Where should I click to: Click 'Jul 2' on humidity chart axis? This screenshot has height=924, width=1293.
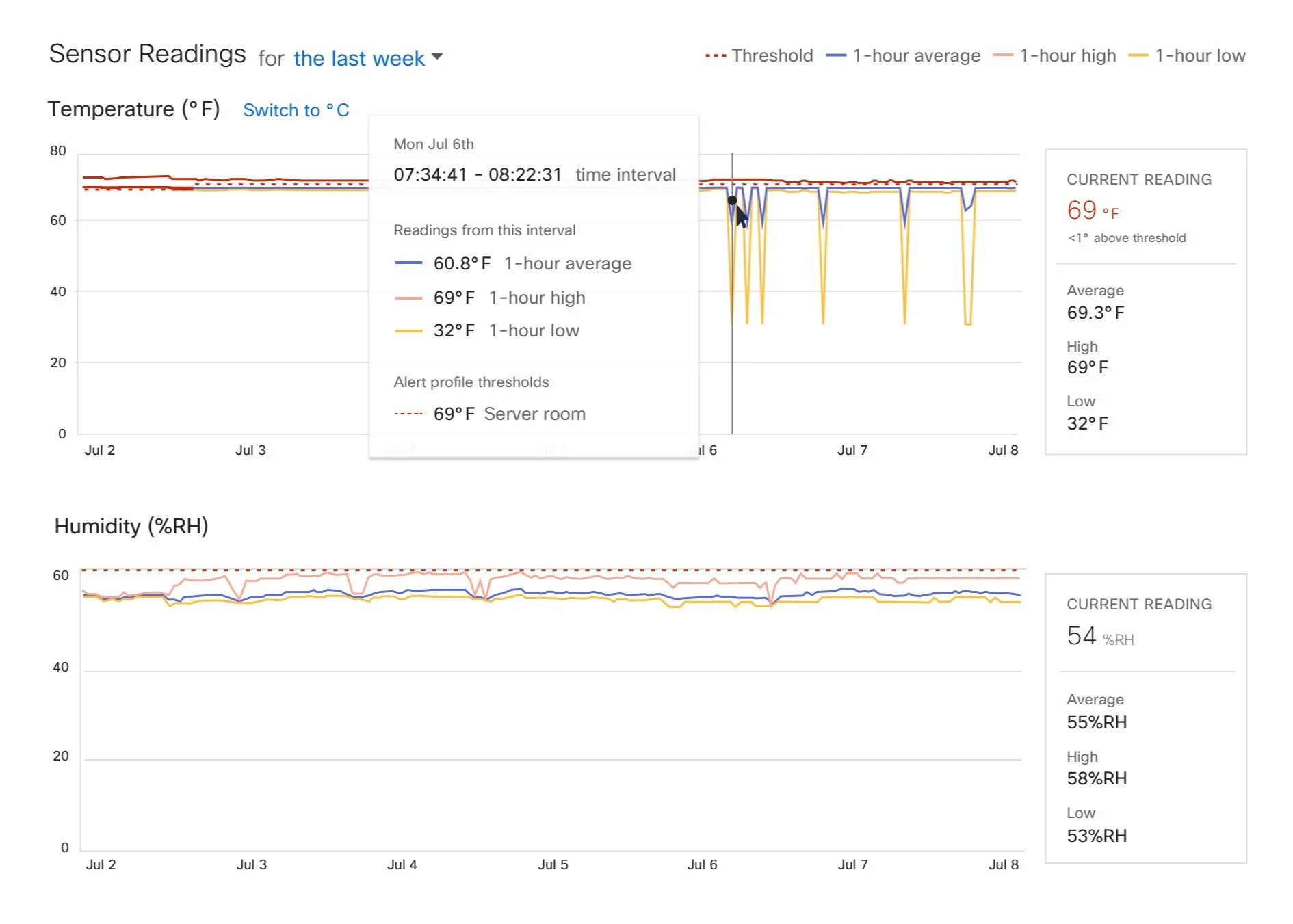pyautogui.click(x=101, y=864)
